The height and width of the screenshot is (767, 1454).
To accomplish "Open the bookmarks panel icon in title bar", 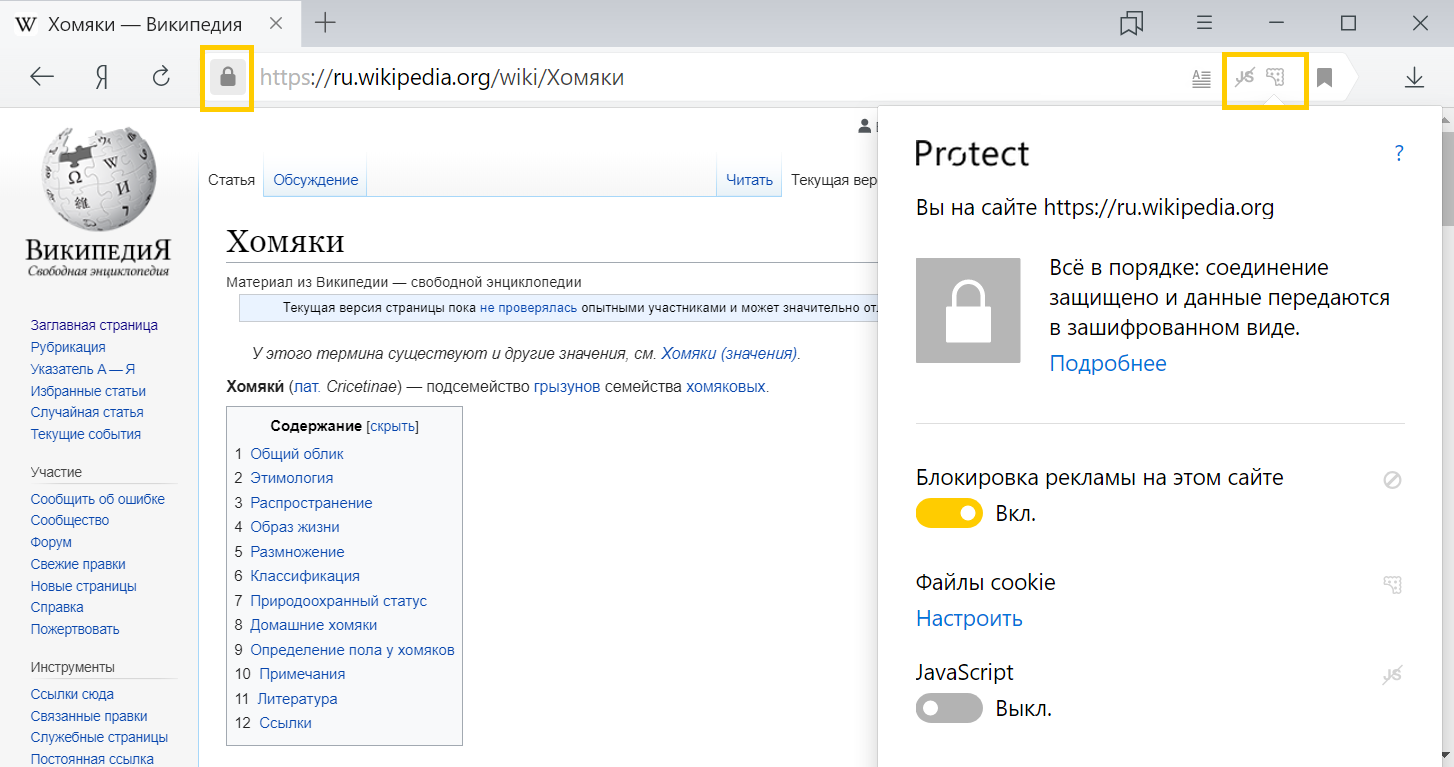I will pyautogui.click(x=1132, y=23).
